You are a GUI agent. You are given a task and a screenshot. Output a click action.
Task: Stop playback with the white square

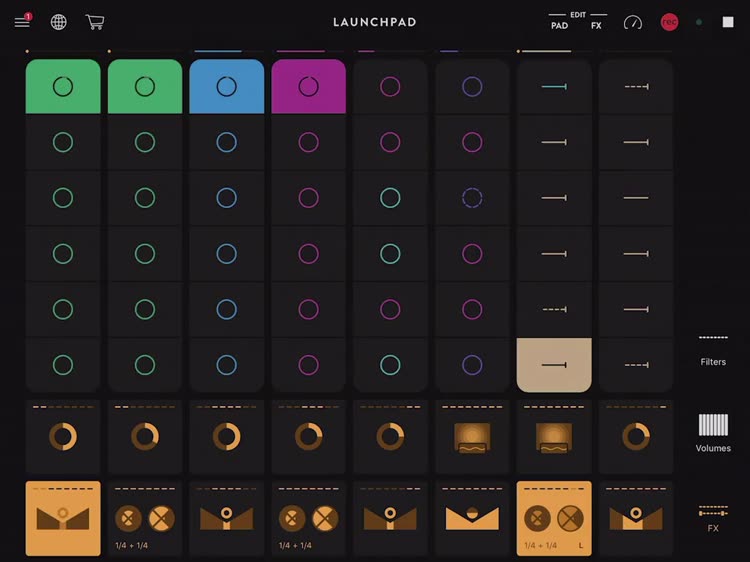click(x=728, y=22)
